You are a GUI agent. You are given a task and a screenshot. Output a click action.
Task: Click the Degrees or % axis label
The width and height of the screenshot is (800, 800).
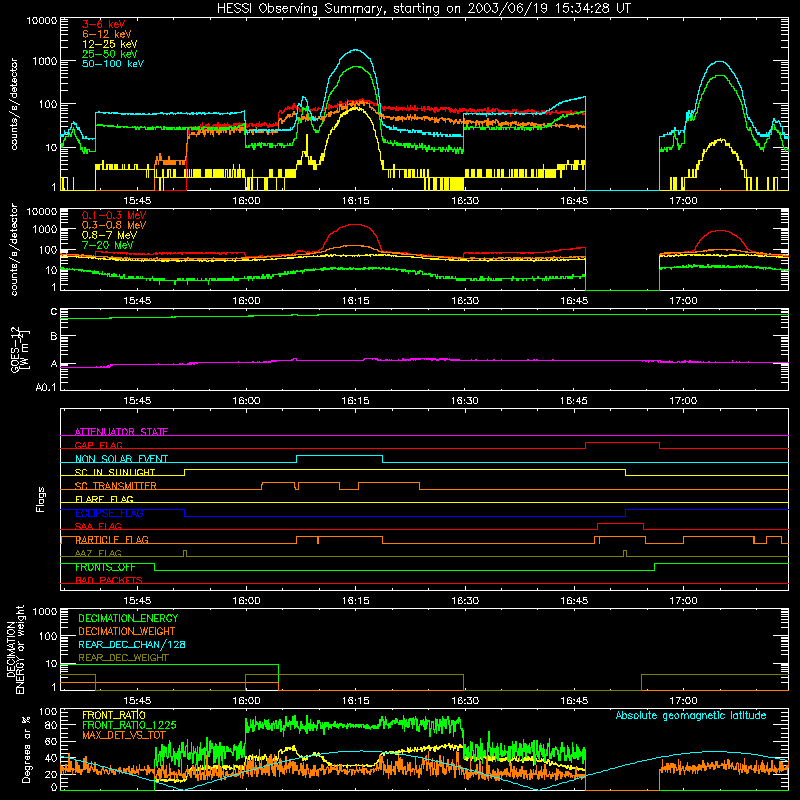point(26,749)
